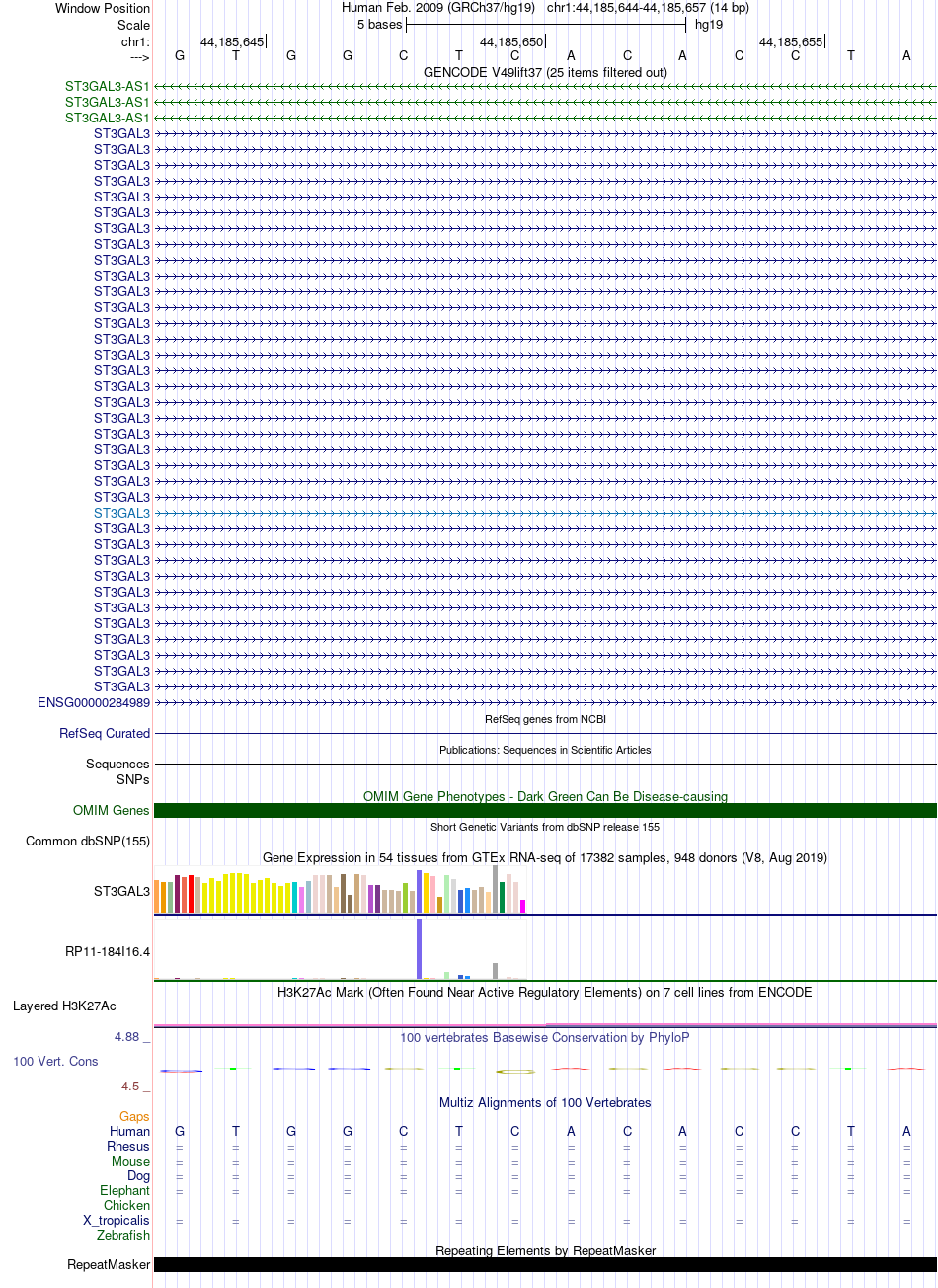Open '100 vertebrates Basewise Conservation by PhyloP' title
This screenshot has width=938, height=1288.
click(545, 1038)
